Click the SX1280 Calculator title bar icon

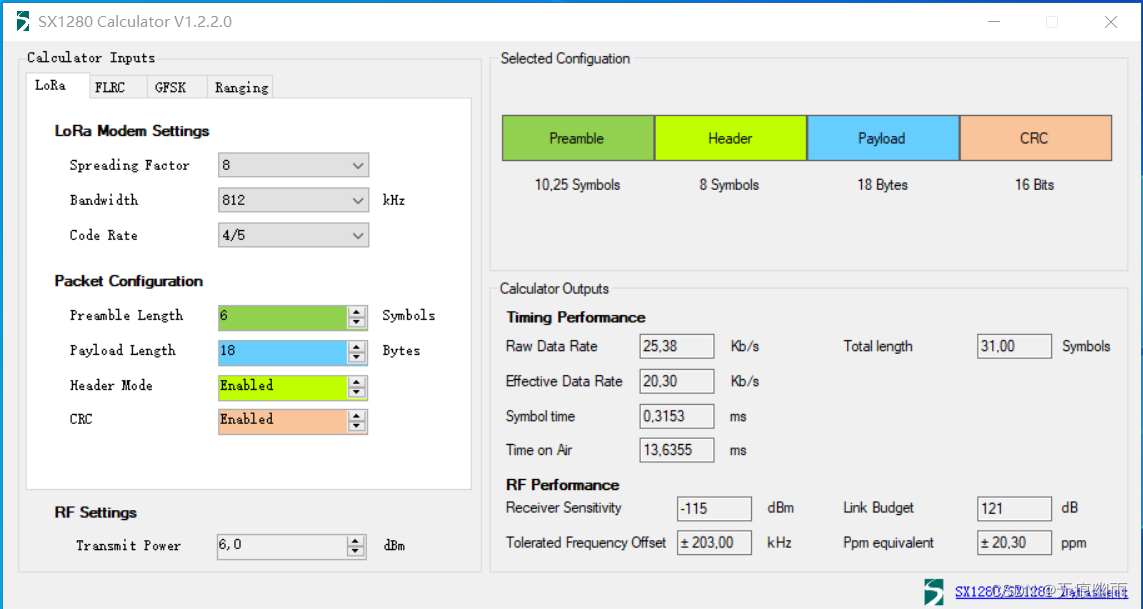pyautogui.click(x=23, y=22)
